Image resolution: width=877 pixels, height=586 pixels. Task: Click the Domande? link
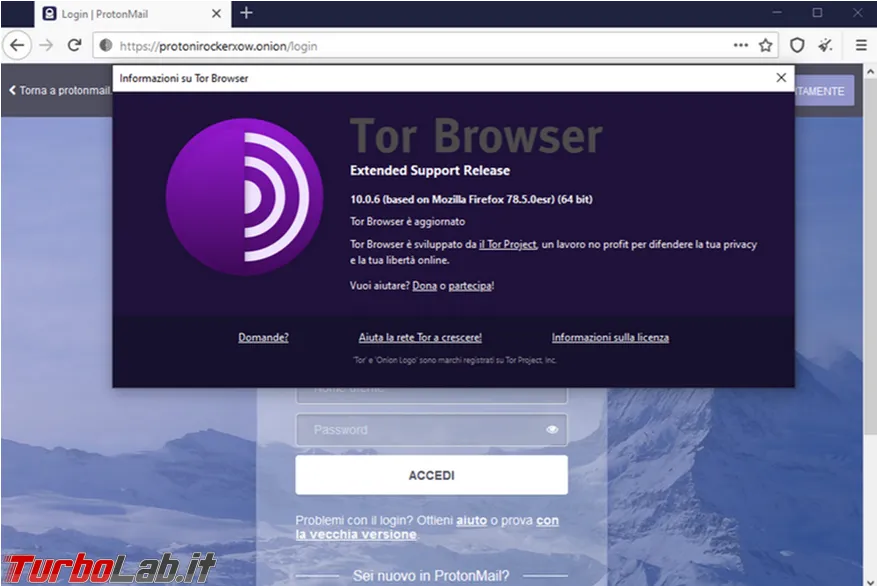[263, 337]
